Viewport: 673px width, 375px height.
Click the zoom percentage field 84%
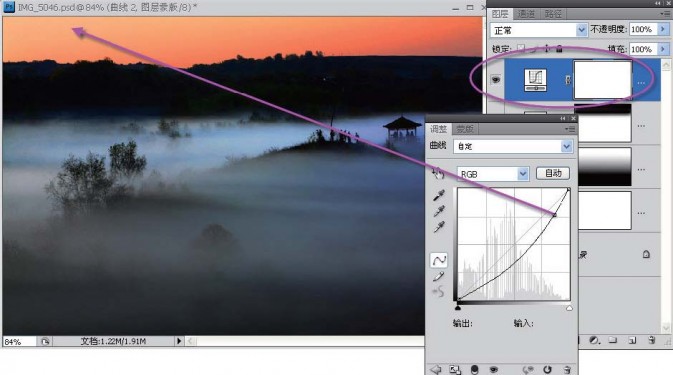pyautogui.click(x=19, y=342)
